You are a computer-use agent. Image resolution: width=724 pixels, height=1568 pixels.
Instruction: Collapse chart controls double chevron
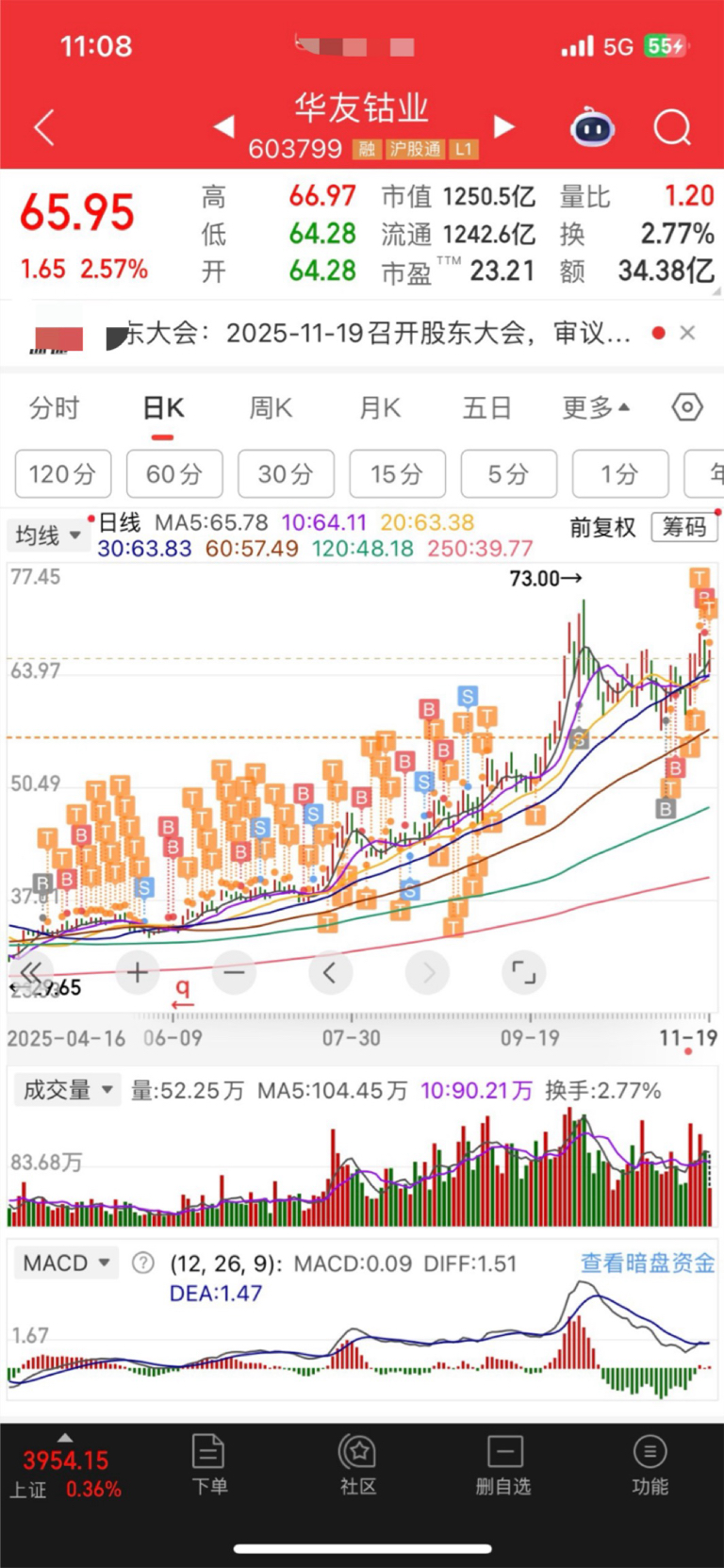(31, 972)
